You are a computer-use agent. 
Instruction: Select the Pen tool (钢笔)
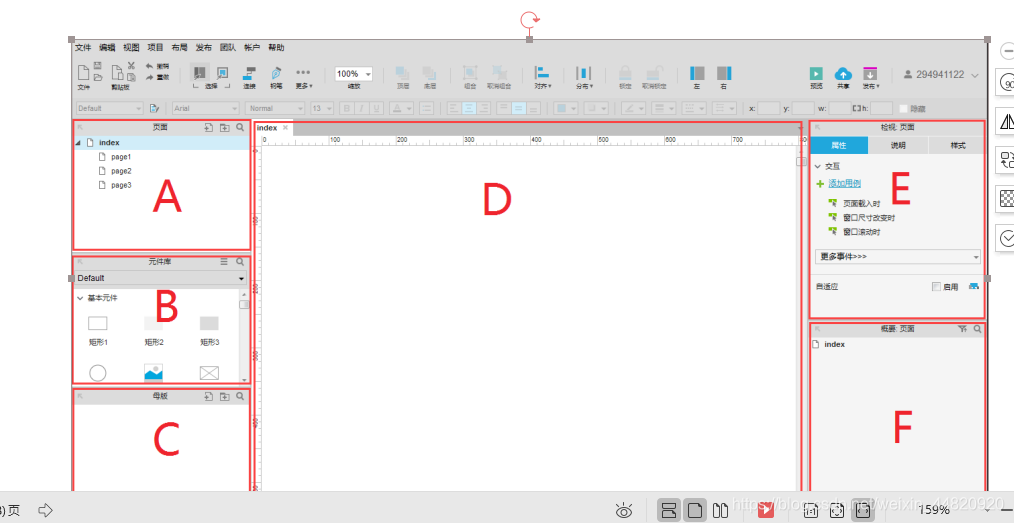tap(277, 73)
